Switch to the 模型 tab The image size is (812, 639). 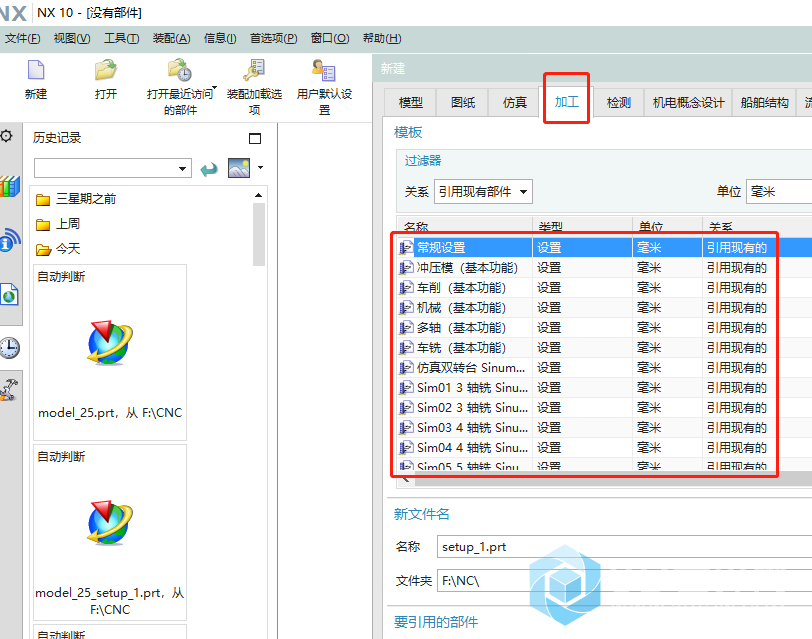click(x=411, y=103)
